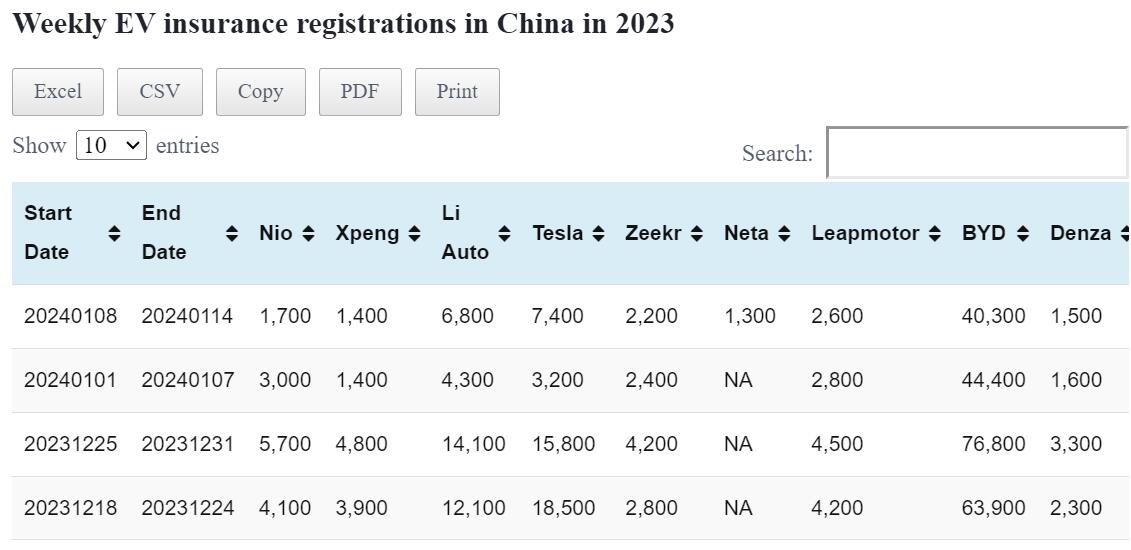
Task: Sort Li Auto column via arrows
Action: coord(504,233)
